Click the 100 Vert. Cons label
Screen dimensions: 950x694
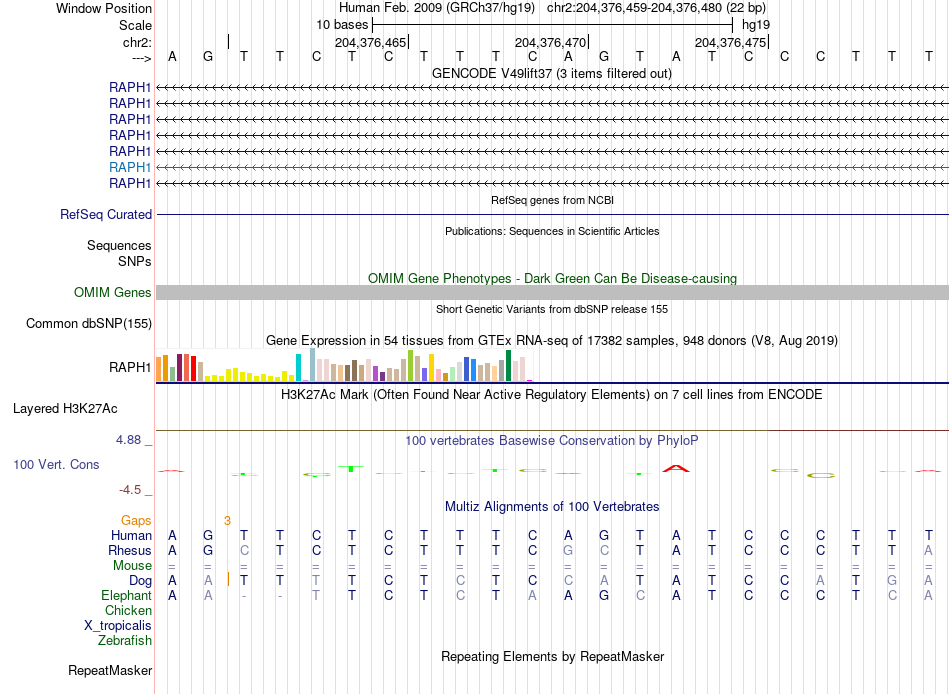coord(56,465)
